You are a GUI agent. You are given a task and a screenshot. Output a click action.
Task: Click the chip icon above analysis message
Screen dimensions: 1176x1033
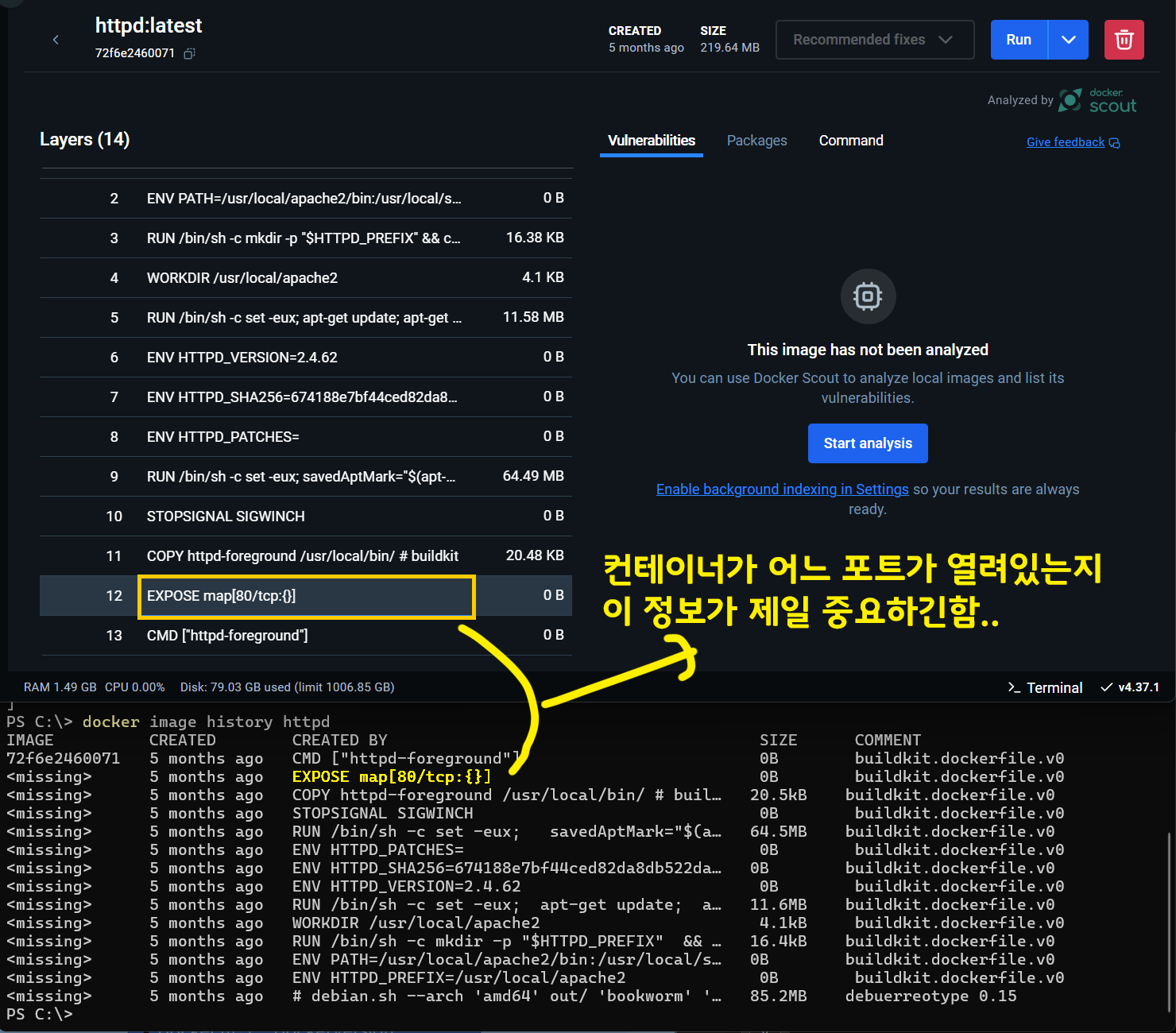868,296
